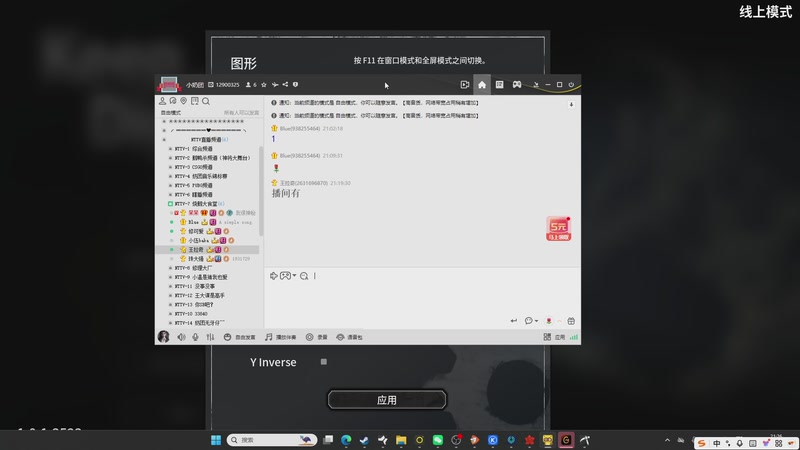800x450 pixels.
Task: Open Microsoft Edge from the taskbar
Action: (x=346, y=440)
